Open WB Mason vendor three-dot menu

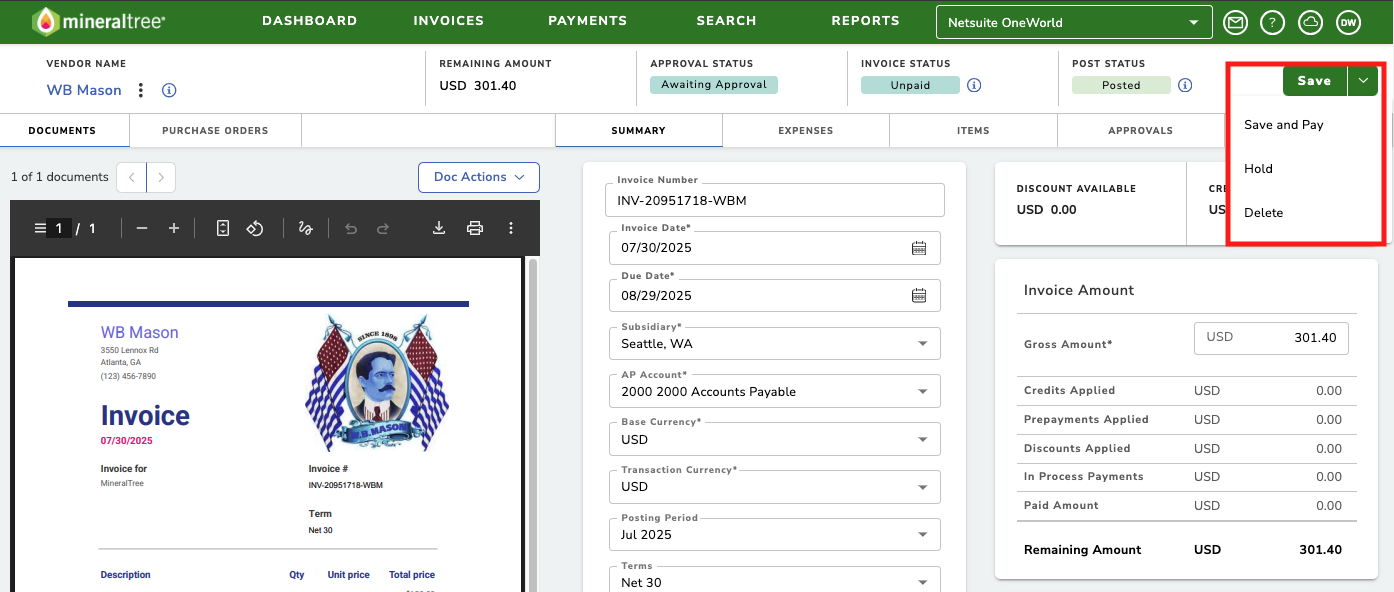click(x=141, y=90)
